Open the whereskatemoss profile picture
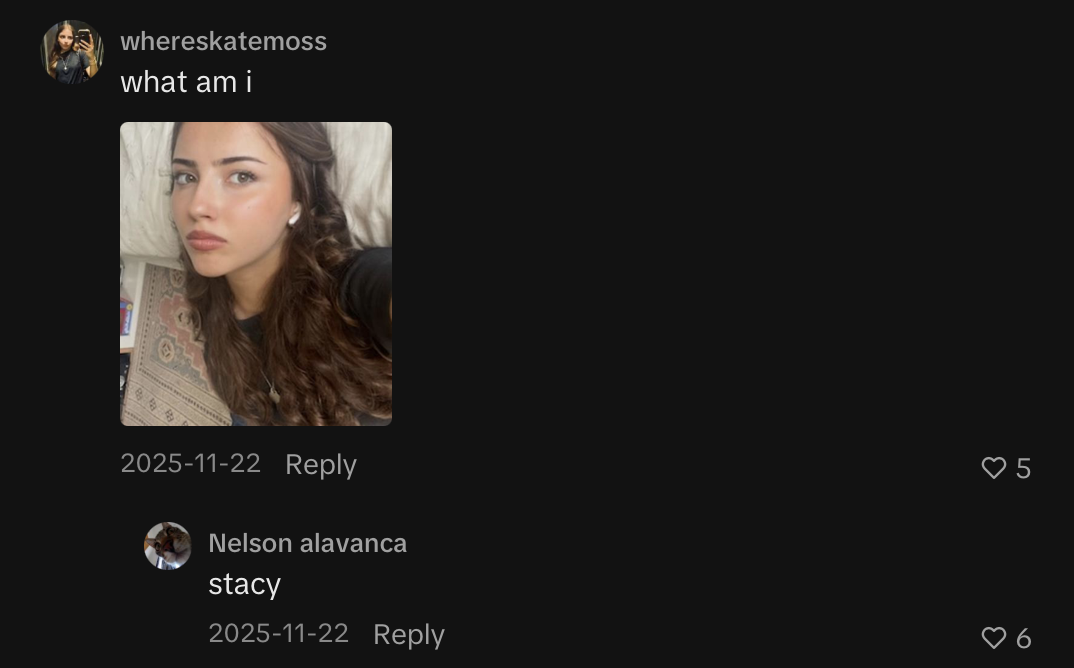1074x668 pixels. pos(72,52)
